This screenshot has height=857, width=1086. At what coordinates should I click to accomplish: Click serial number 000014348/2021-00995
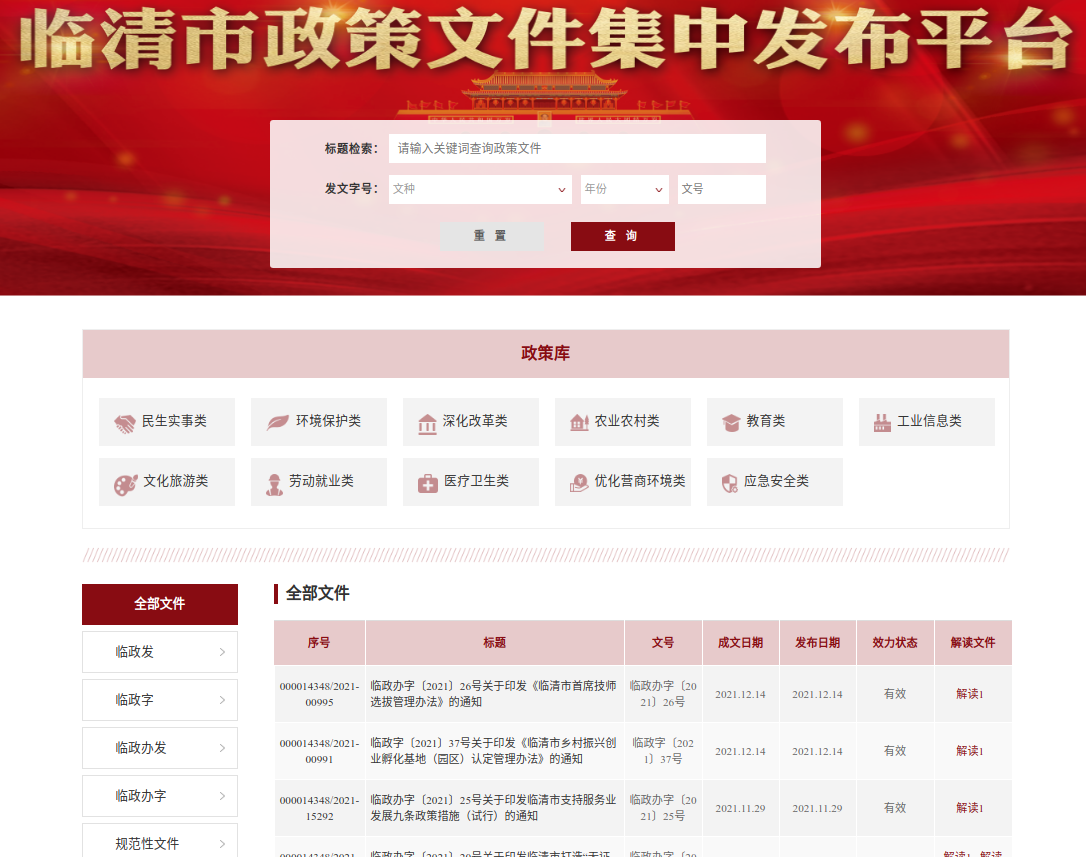[319, 694]
